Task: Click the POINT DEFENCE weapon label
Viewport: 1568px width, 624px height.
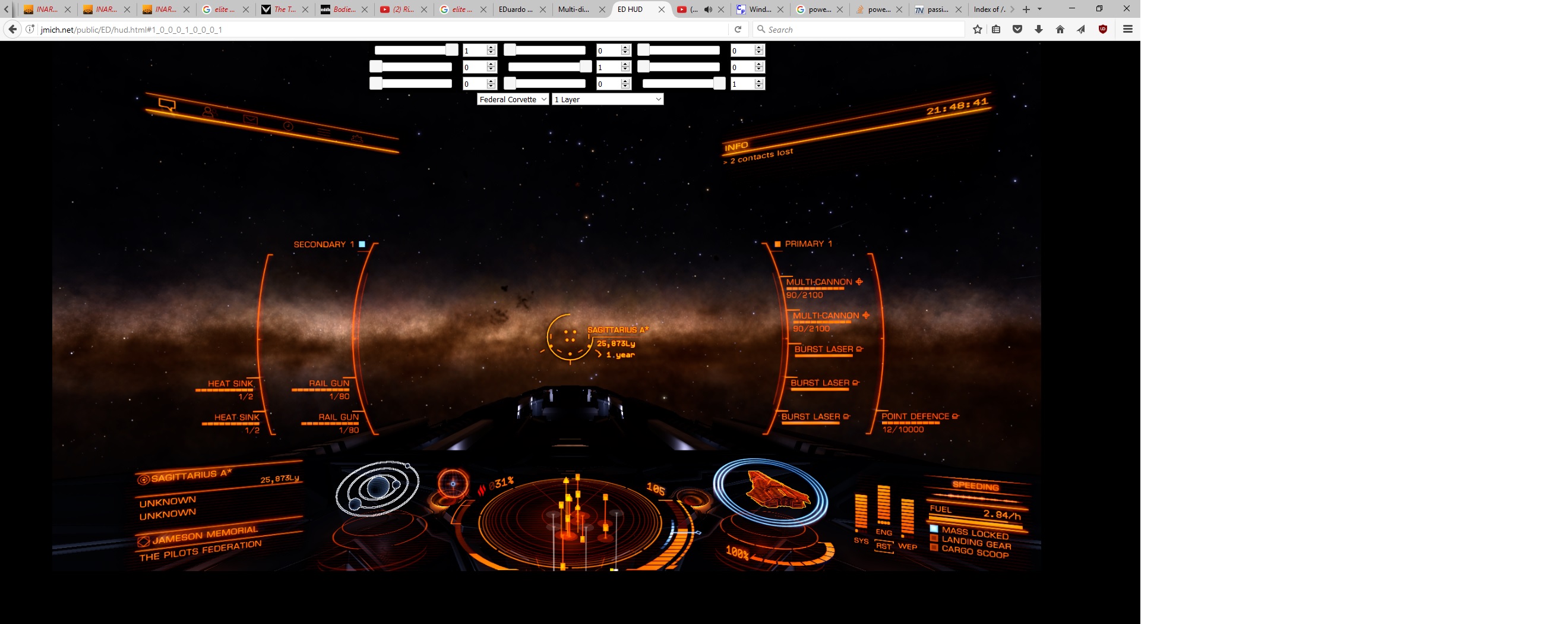Action: point(915,417)
